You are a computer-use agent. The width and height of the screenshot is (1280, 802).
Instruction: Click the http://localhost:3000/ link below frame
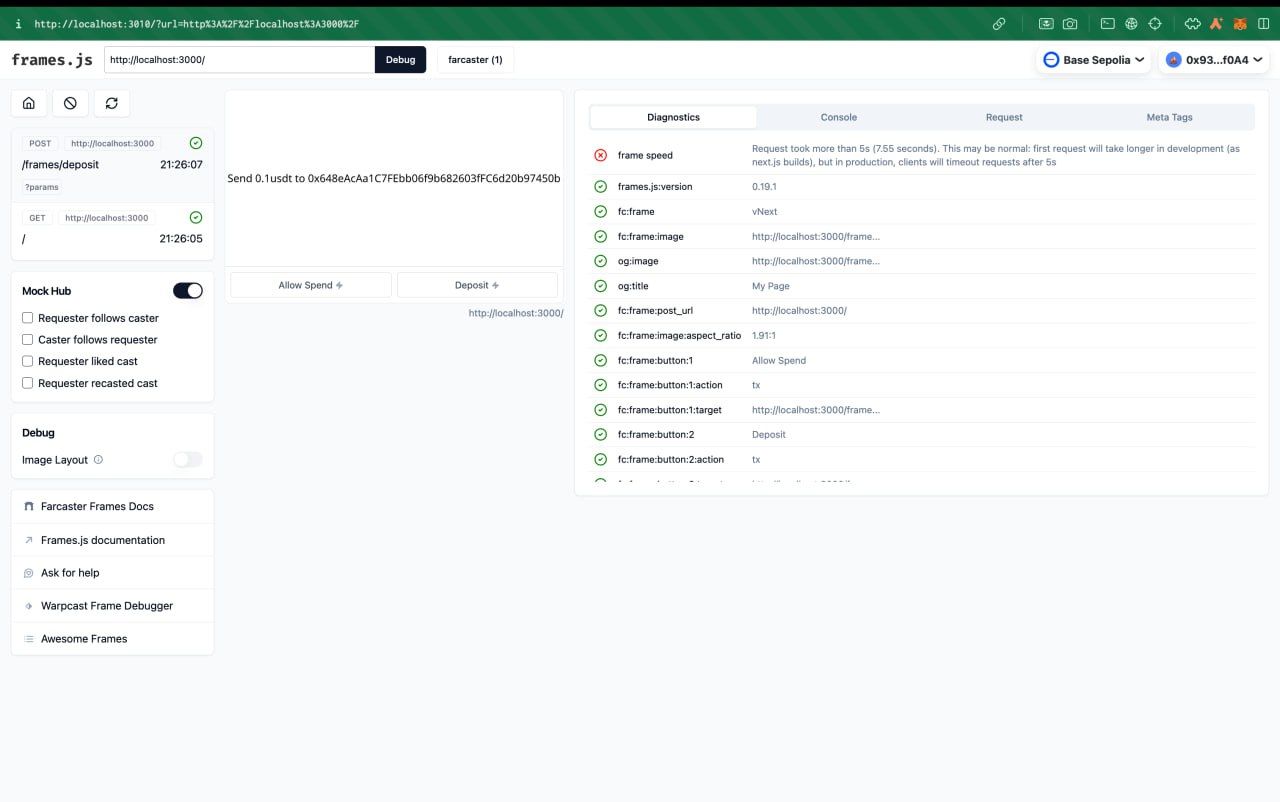(x=516, y=313)
